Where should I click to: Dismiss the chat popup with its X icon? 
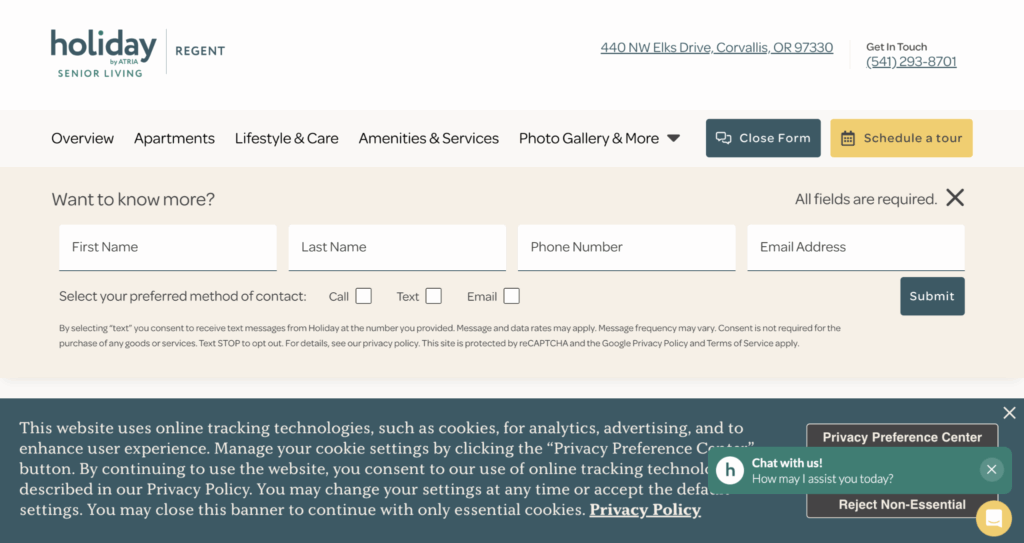tap(991, 470)
